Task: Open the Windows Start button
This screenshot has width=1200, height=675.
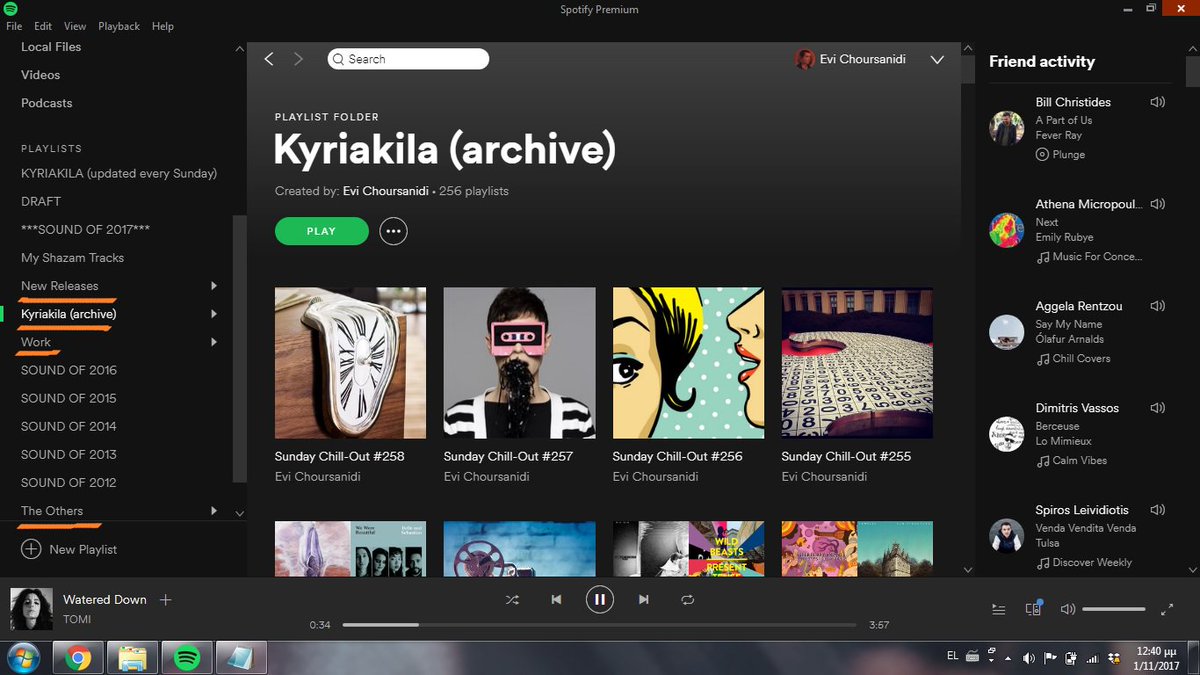Action: point(21,658)
